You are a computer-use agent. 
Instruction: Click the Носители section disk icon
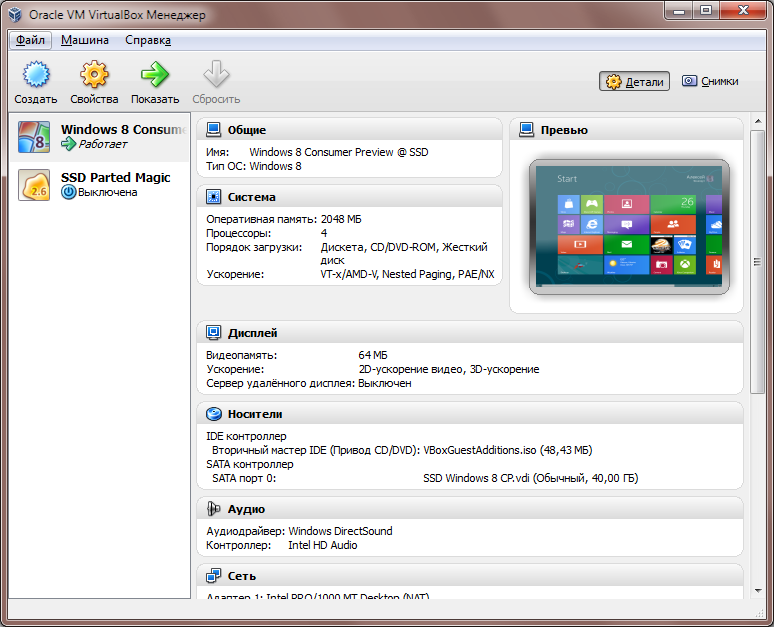[213, 414]
